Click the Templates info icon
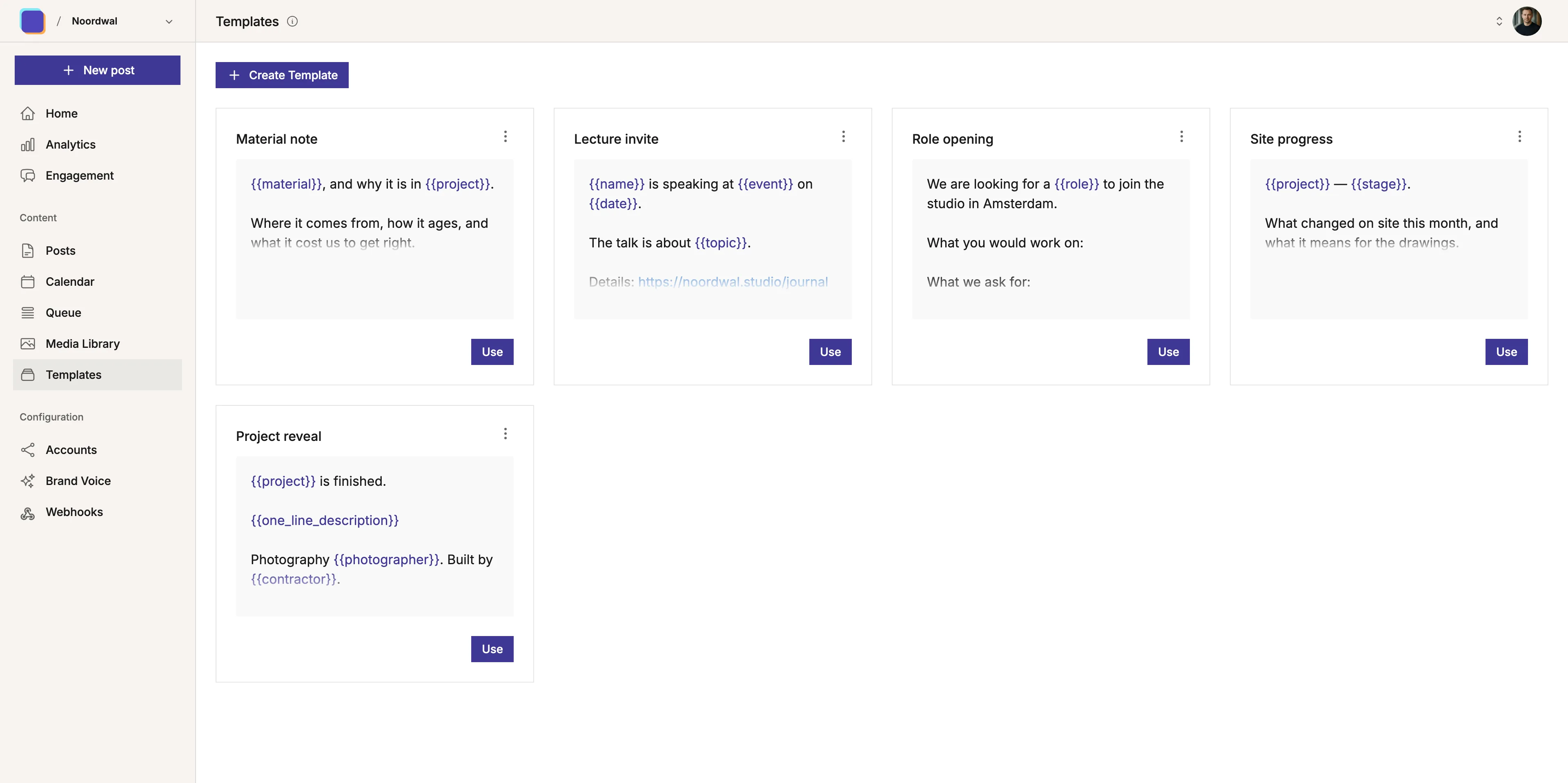1568x783 pixels. pos(292,21)
